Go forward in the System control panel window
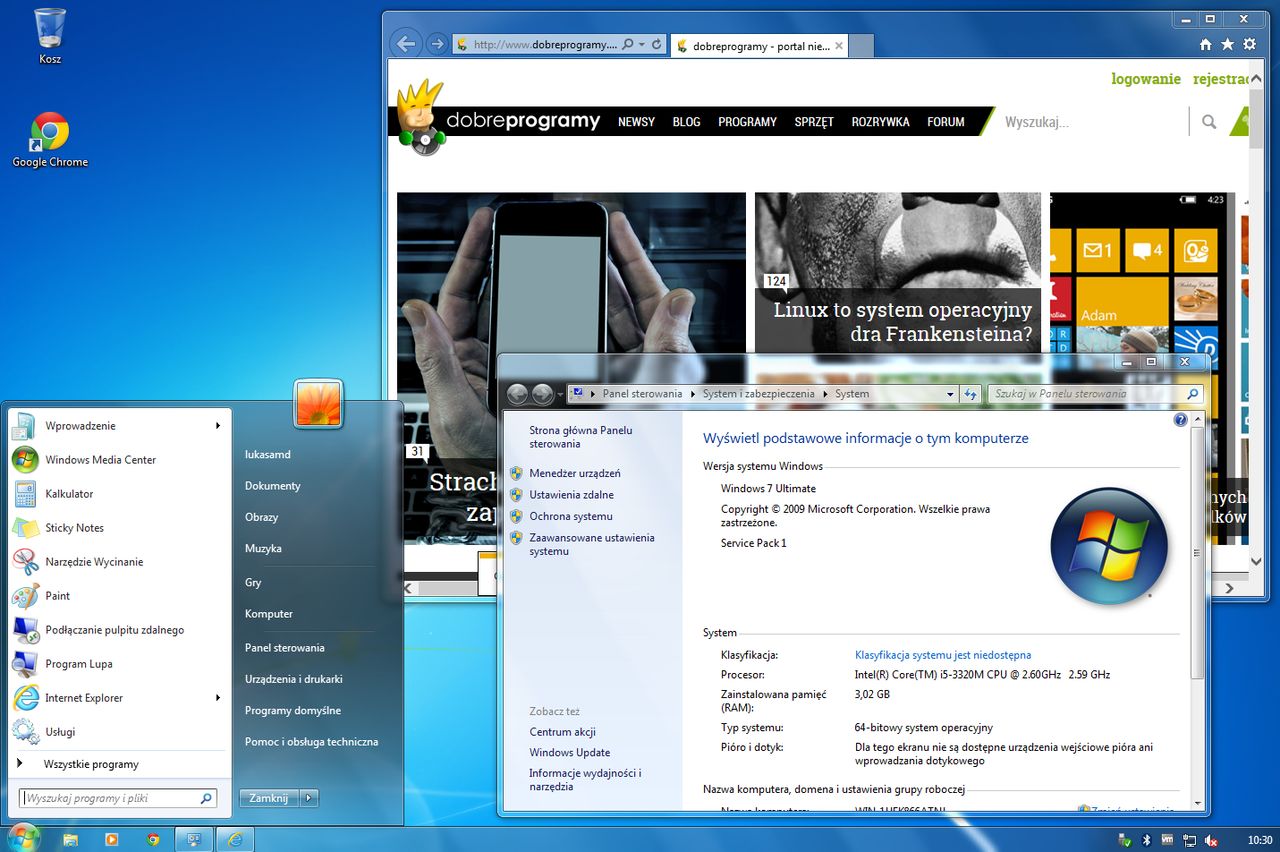Screen dimensions: 1280x852 coord(542,394)
